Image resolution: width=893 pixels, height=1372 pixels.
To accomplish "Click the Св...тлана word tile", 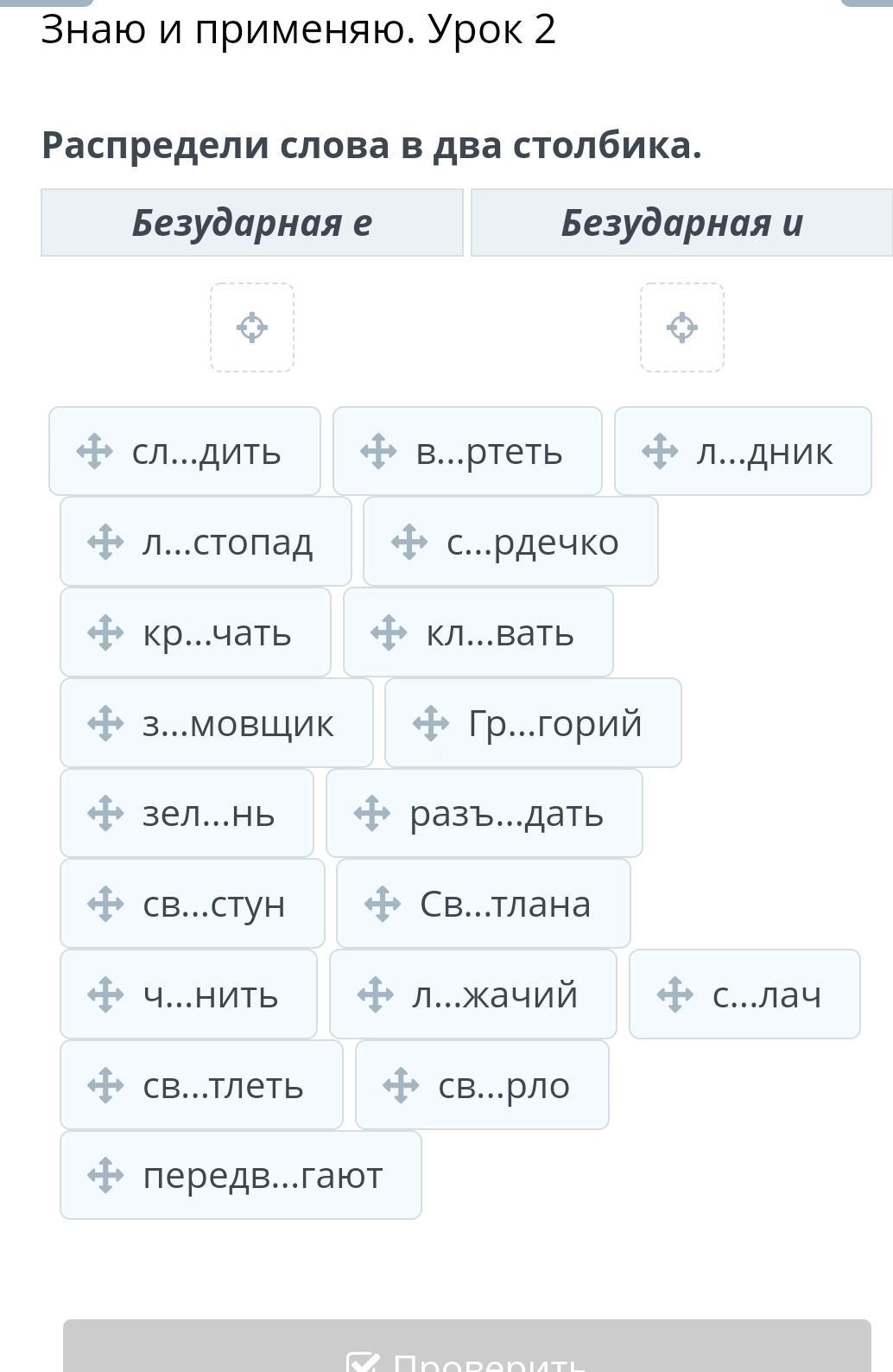I will click(x=484, y=904).
